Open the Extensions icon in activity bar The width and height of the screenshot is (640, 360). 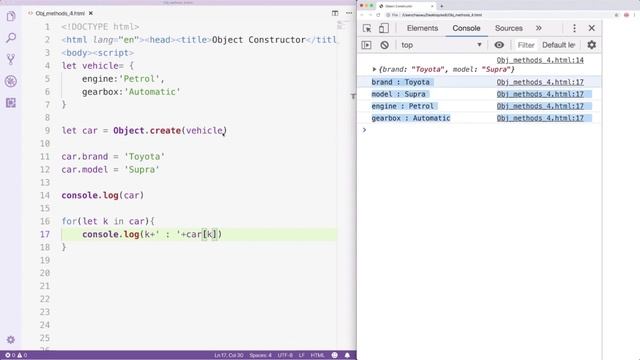pos(11,102)
